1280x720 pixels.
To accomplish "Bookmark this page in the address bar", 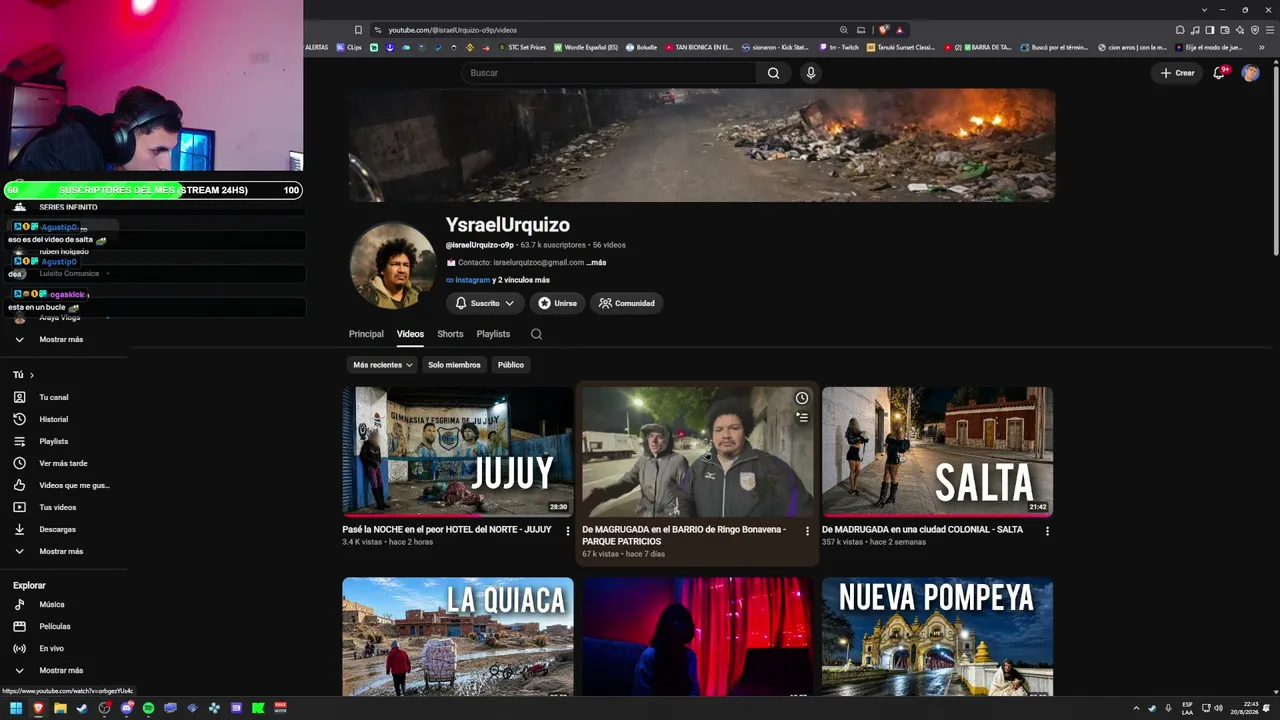I will tap(359, 30).
